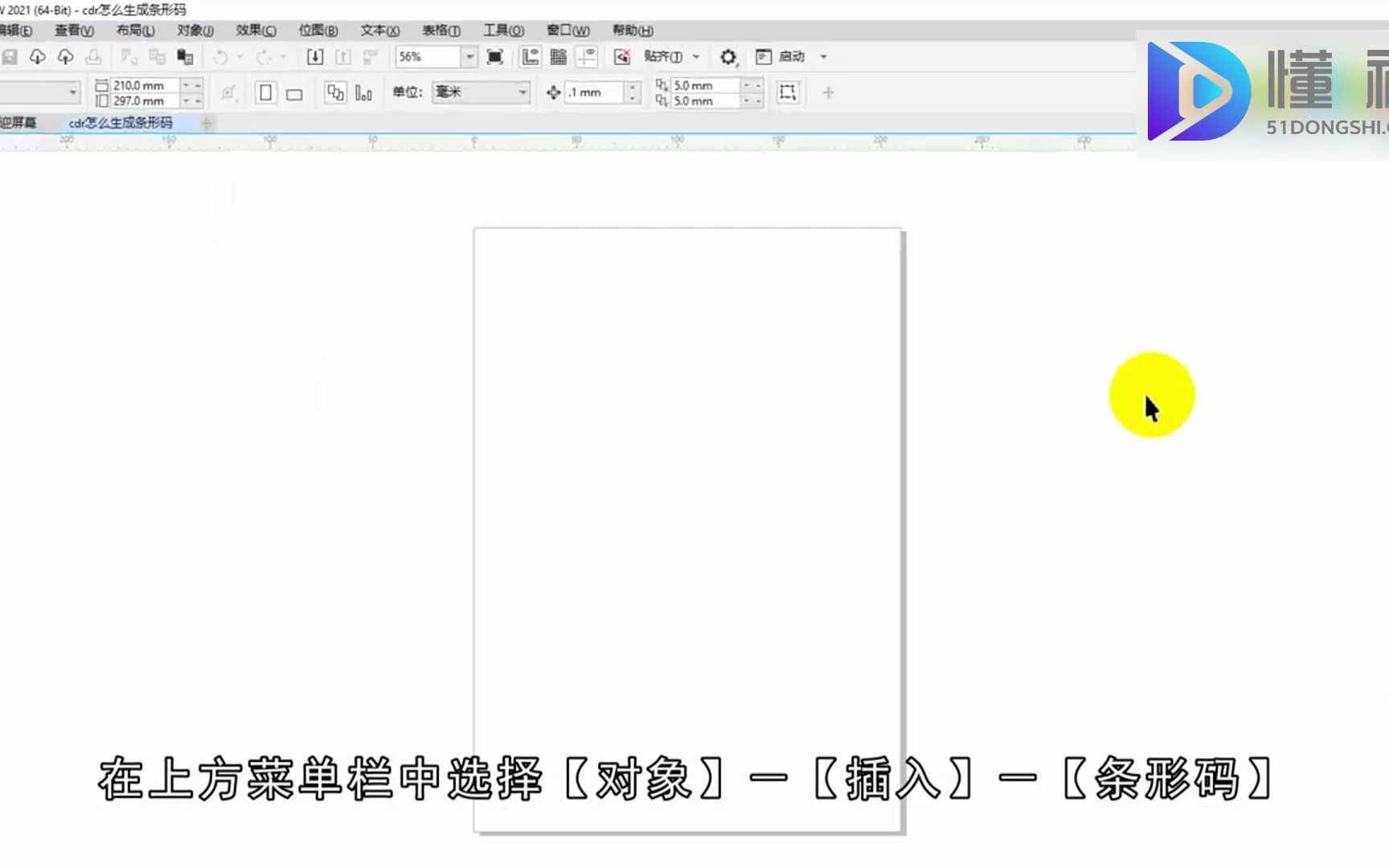The width and height of the screenshot is (1389, 868).
Task: Toggle the snap off icon
Action: pyautogui.click(x=622, y=57)
